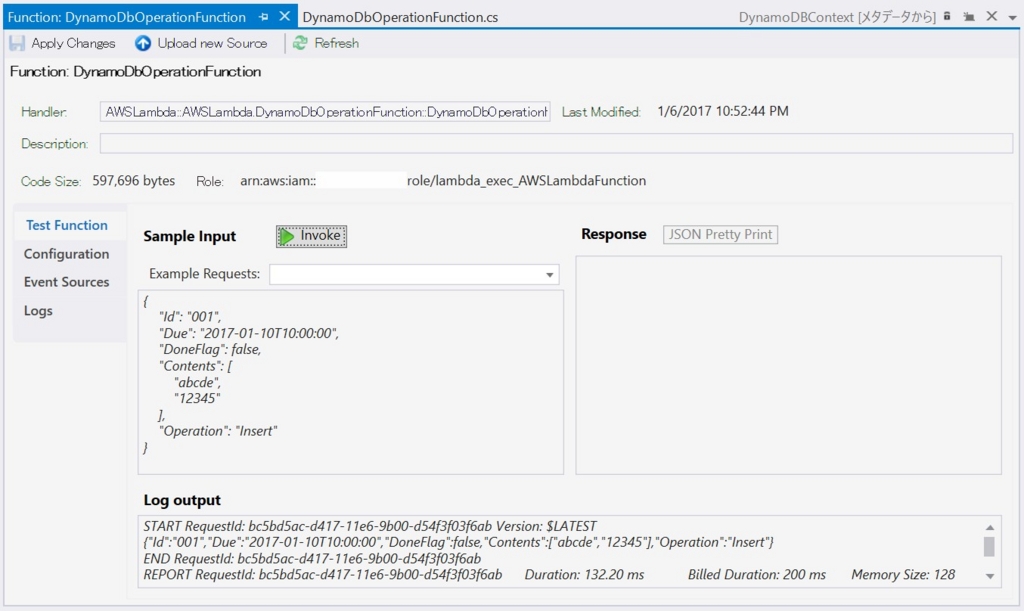Click the Apply Changes button
1024x611 pixels.
click(x=63, y=43)
